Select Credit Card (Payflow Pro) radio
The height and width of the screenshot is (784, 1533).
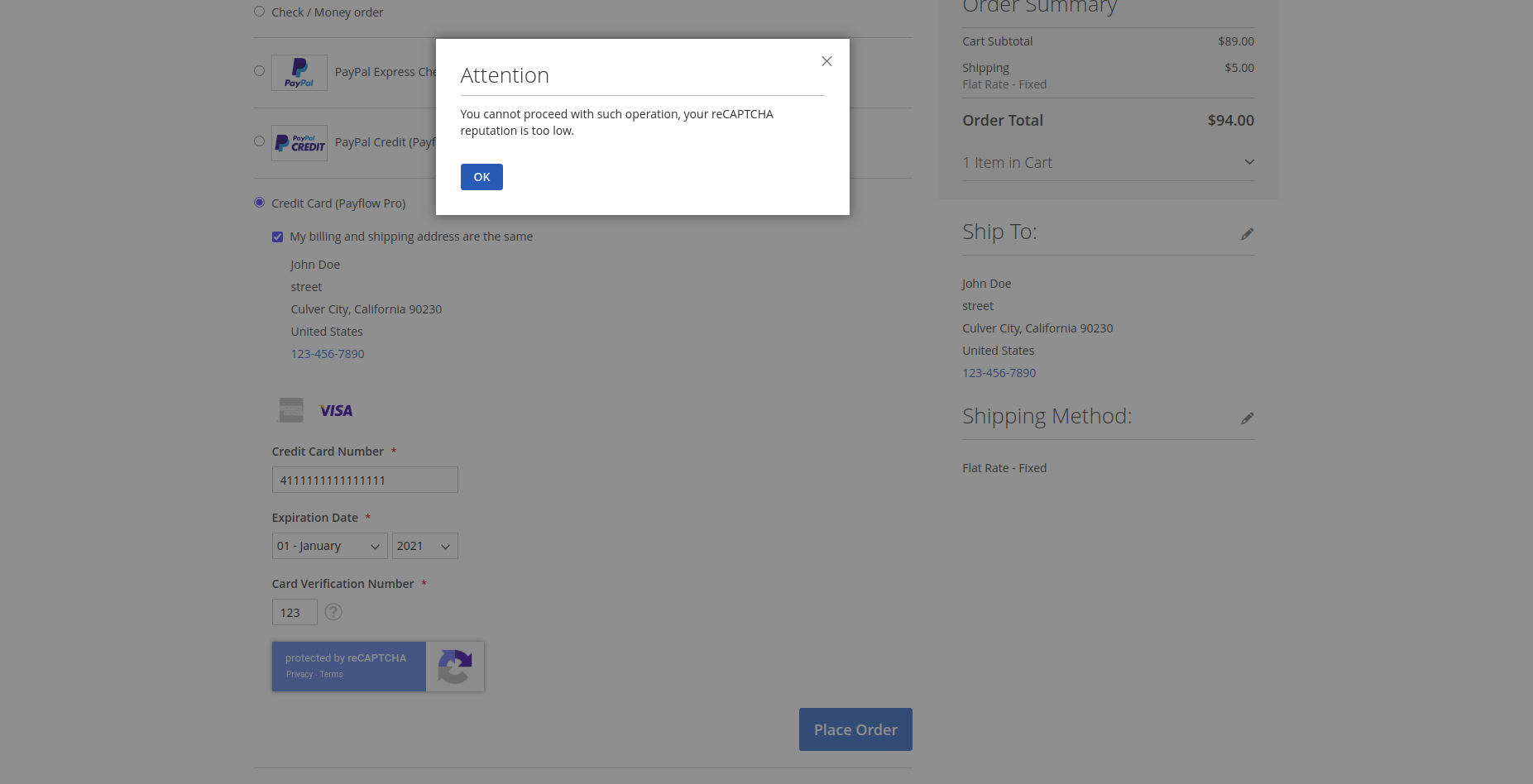coord(259,203)
